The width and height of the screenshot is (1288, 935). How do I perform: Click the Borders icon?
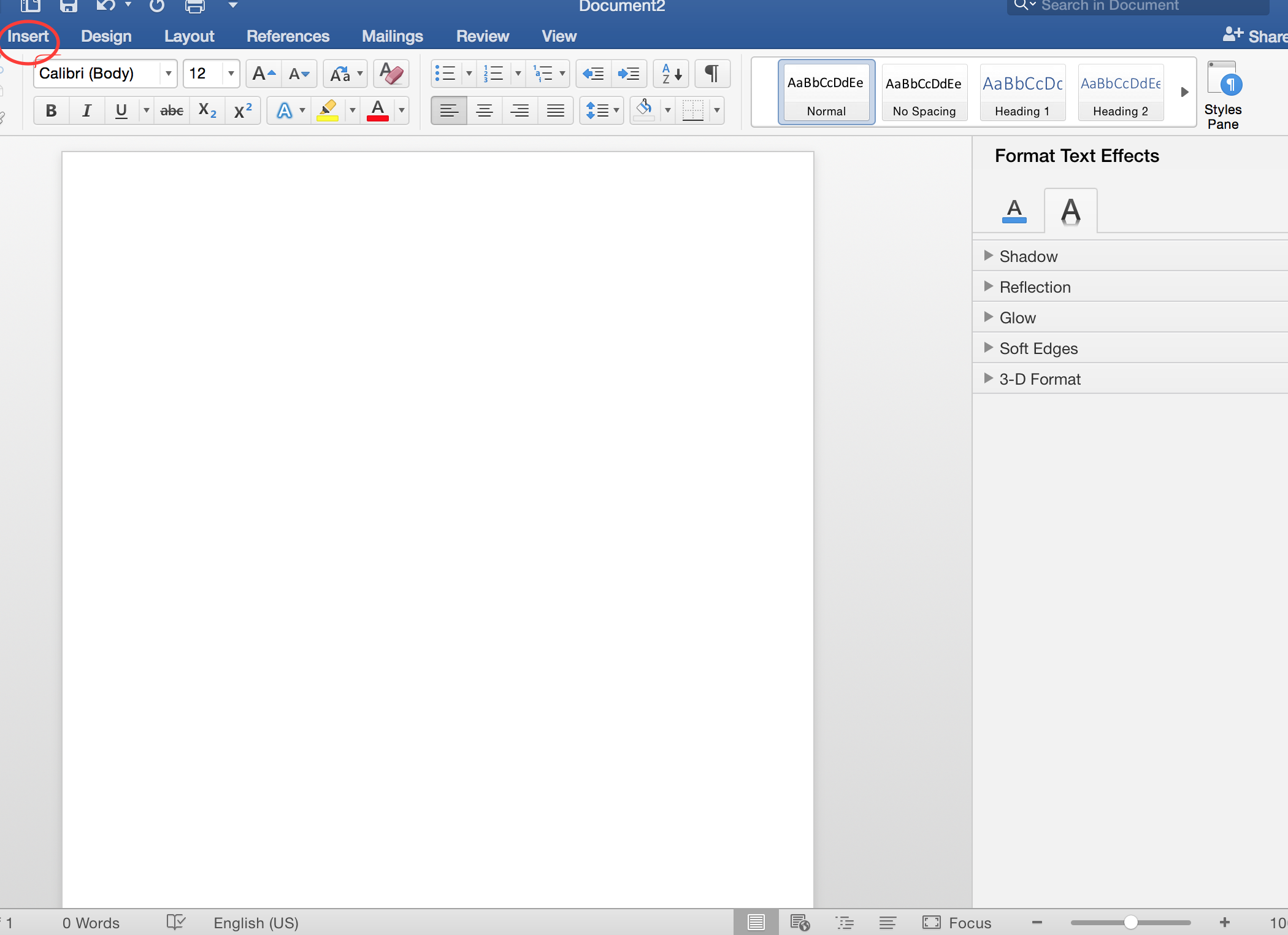tap(693, 110)
